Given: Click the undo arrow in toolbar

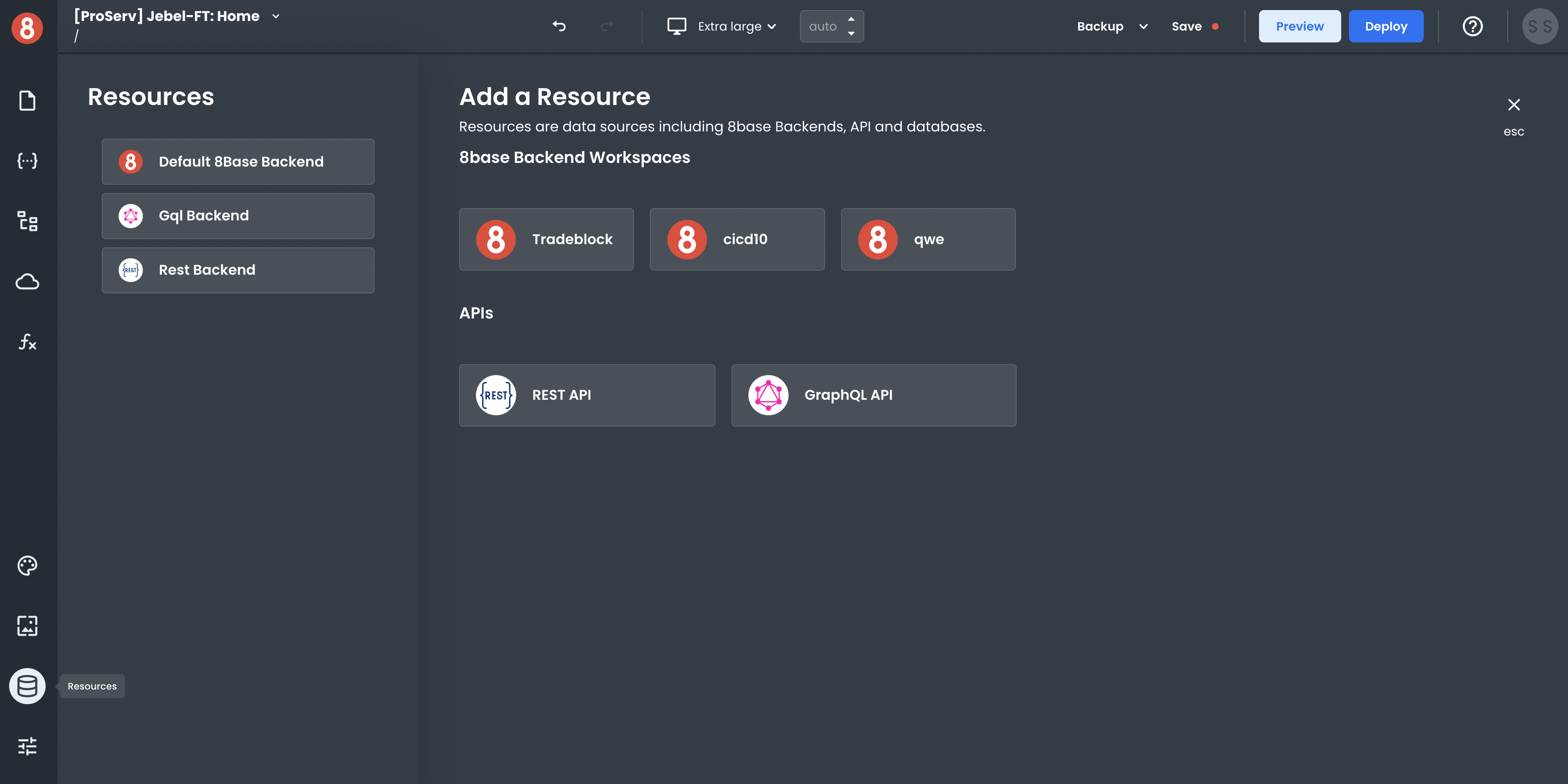Looking at the screenshot, I should pyautogui.click(x=559, y=26).
